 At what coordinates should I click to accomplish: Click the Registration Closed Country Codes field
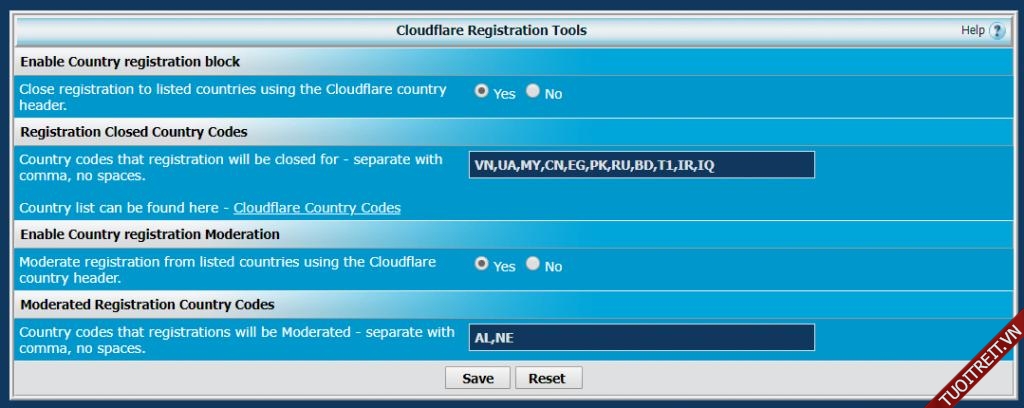pos(641,165)
